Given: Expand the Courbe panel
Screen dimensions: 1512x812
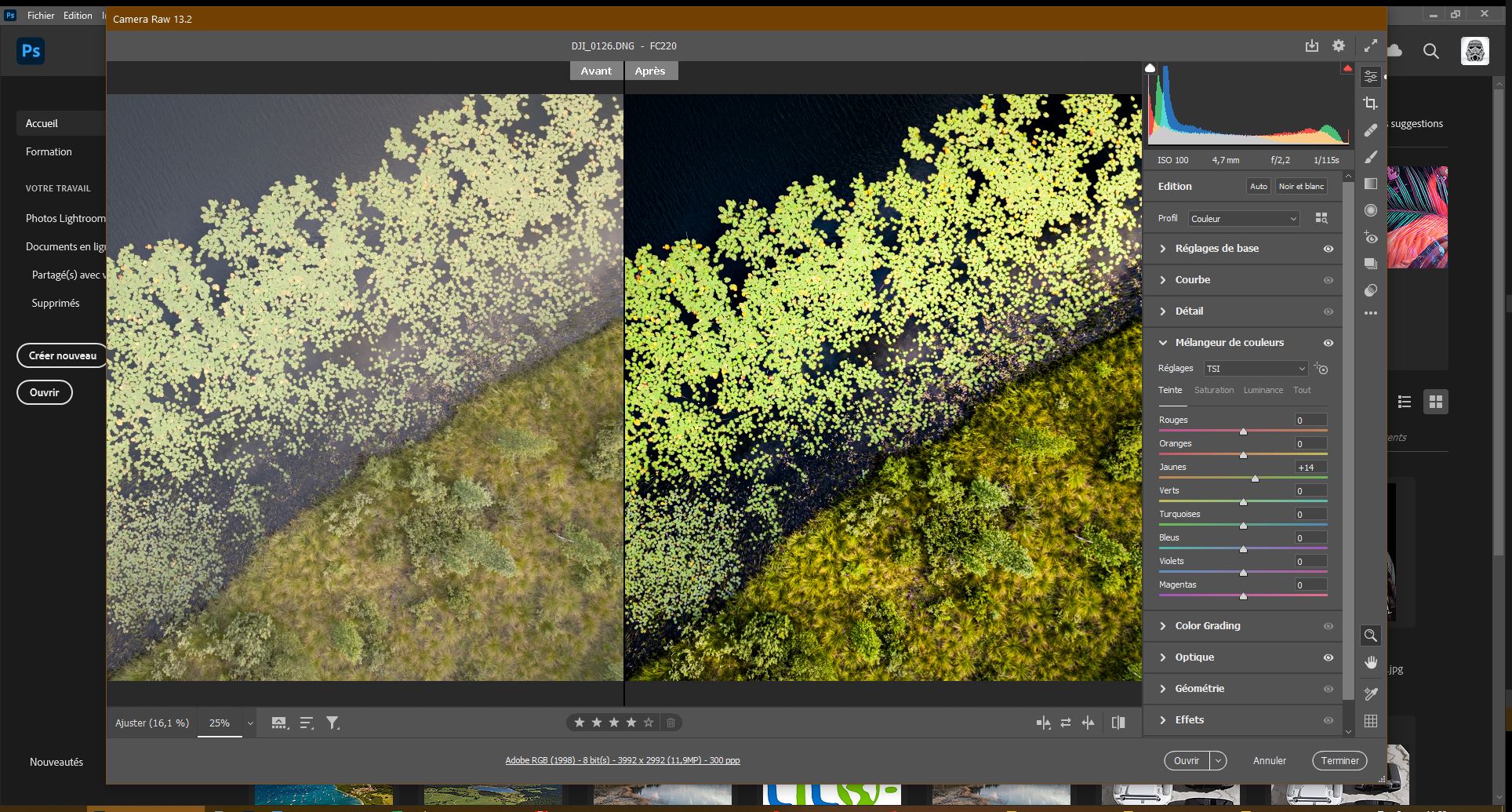Looking at the screenshot, I should [1192, 280].
